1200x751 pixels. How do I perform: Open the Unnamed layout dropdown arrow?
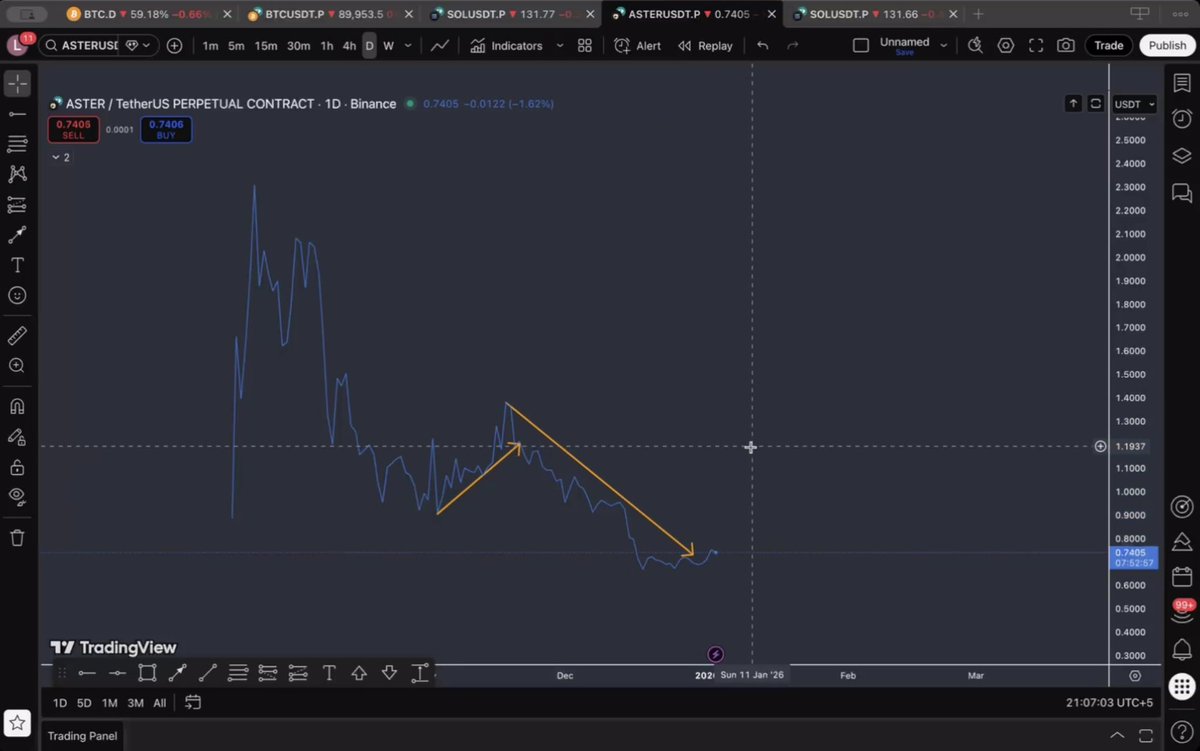[x=943, y=46]
